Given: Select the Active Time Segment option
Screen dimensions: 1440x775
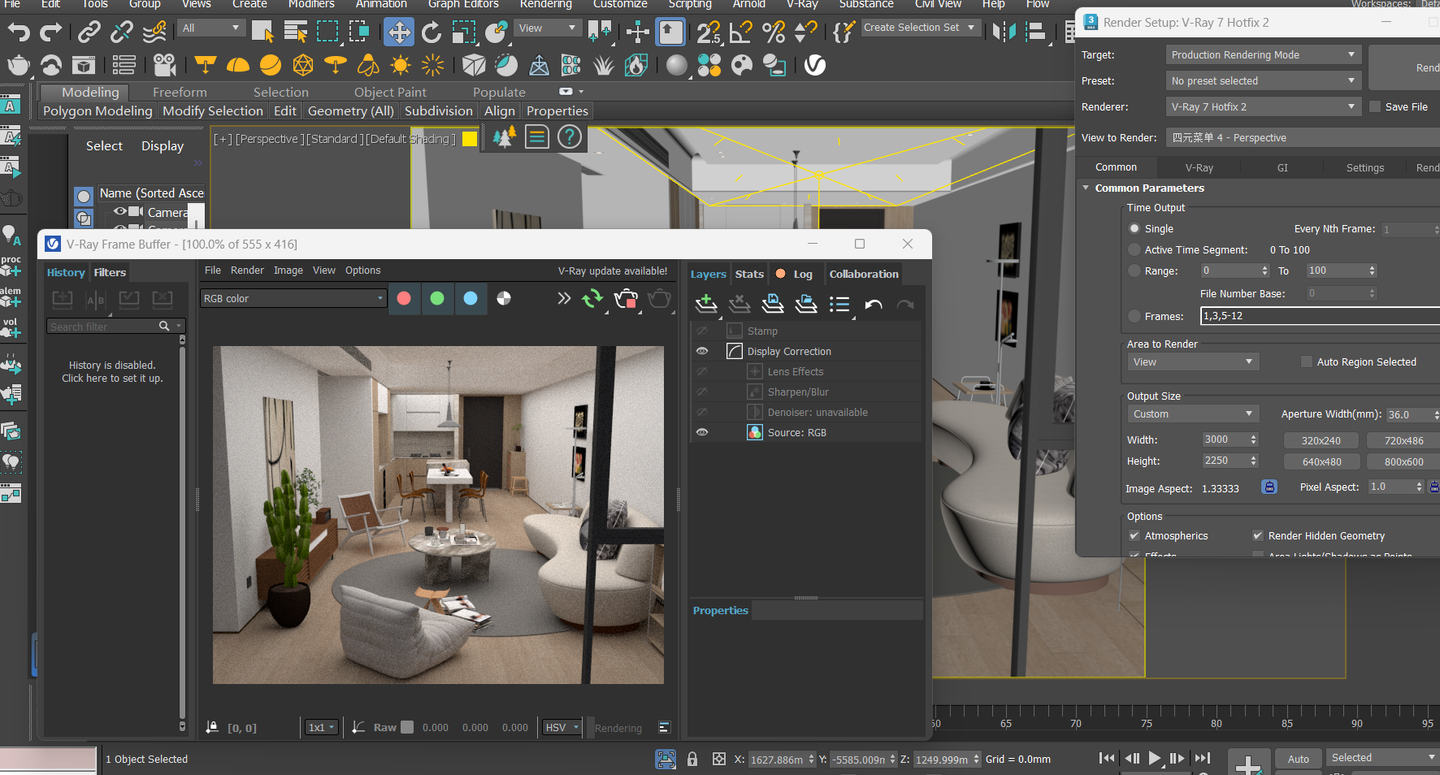Looking at the screenshot, I should pyautogui.click(x=1134, y=250).
